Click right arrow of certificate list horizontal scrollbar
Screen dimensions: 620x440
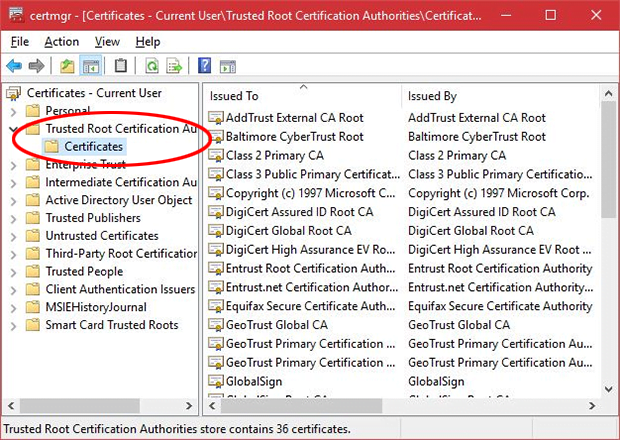592,406
